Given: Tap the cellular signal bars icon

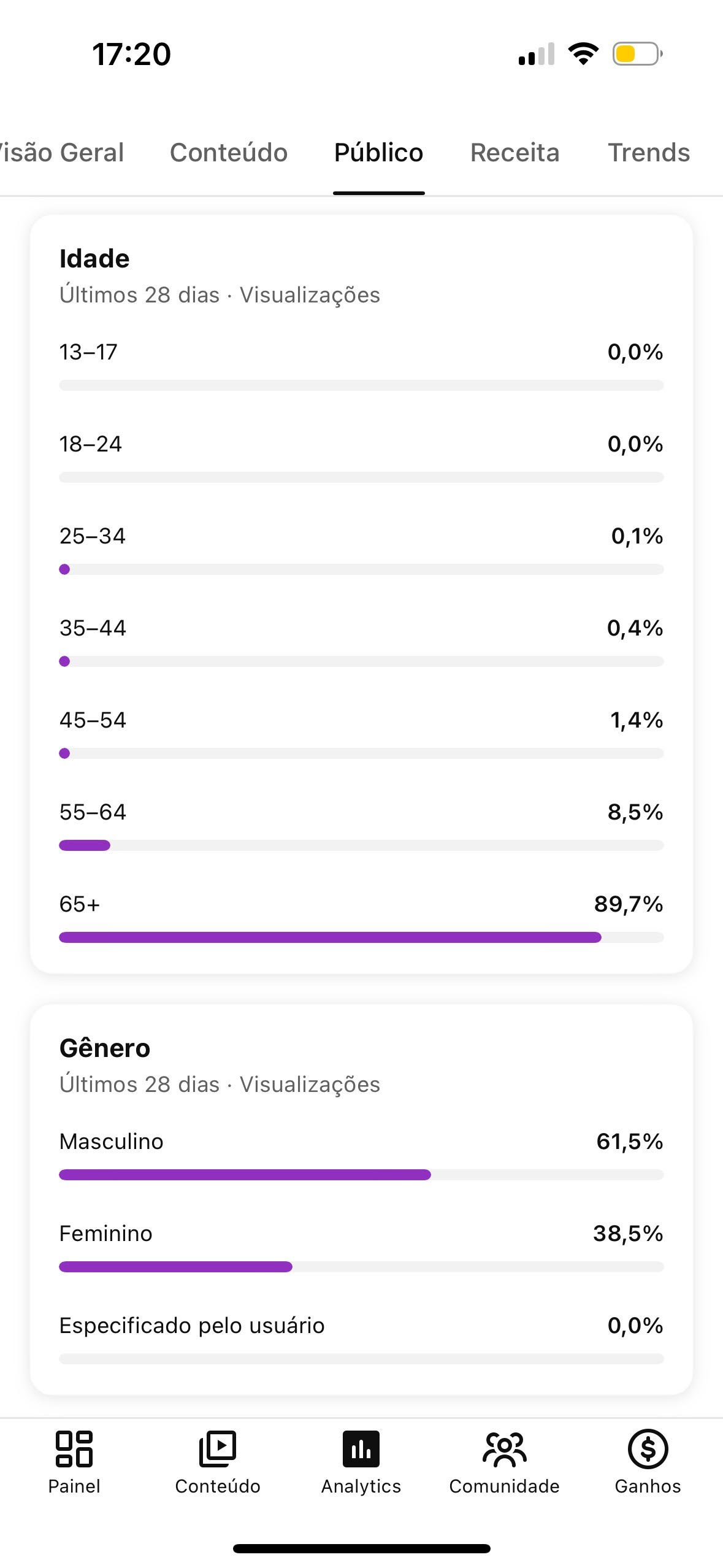Looking at the screenshot, I should click(537, 54).
